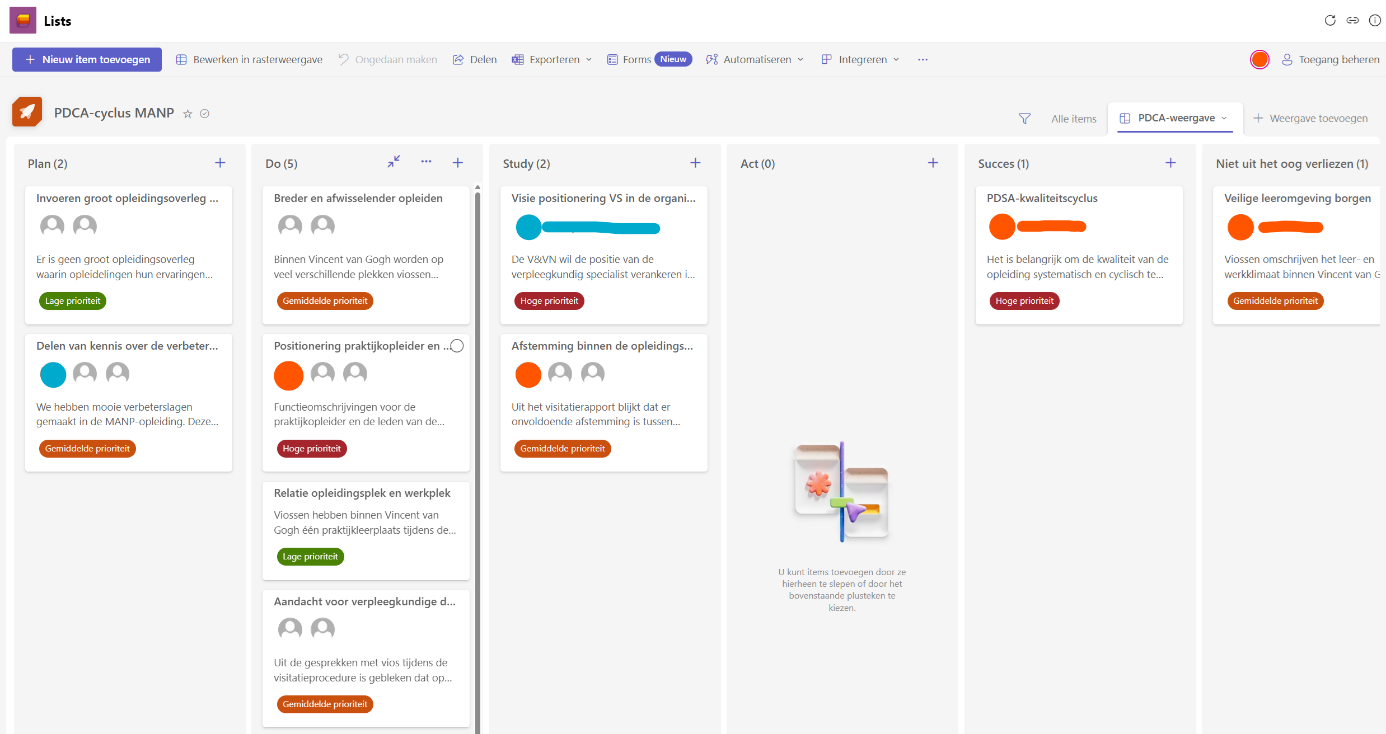This screenshot has width=1386, height=734.
Task: Open the Do column more options ellipsis
Action: (426, 161)
